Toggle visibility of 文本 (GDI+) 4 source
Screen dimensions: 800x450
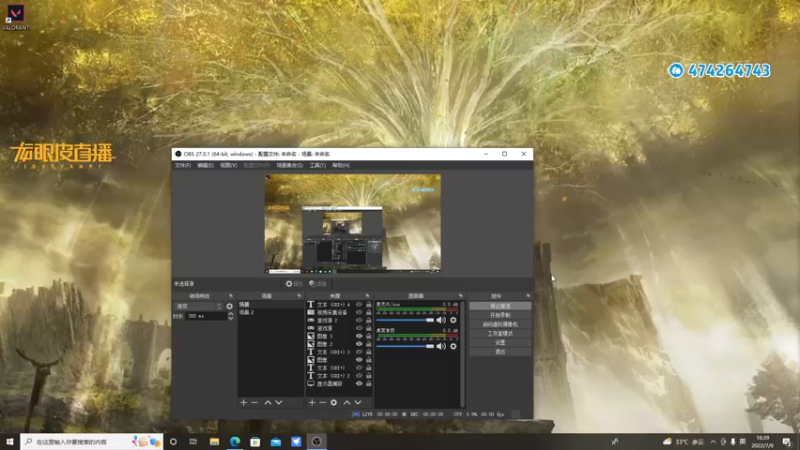coord(359,305)
